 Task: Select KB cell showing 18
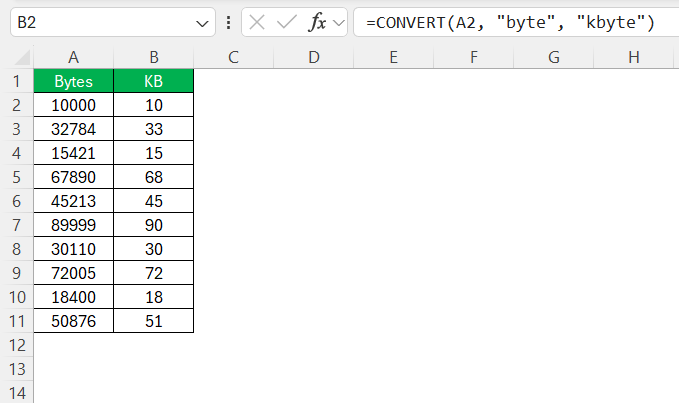click(154, 297)
